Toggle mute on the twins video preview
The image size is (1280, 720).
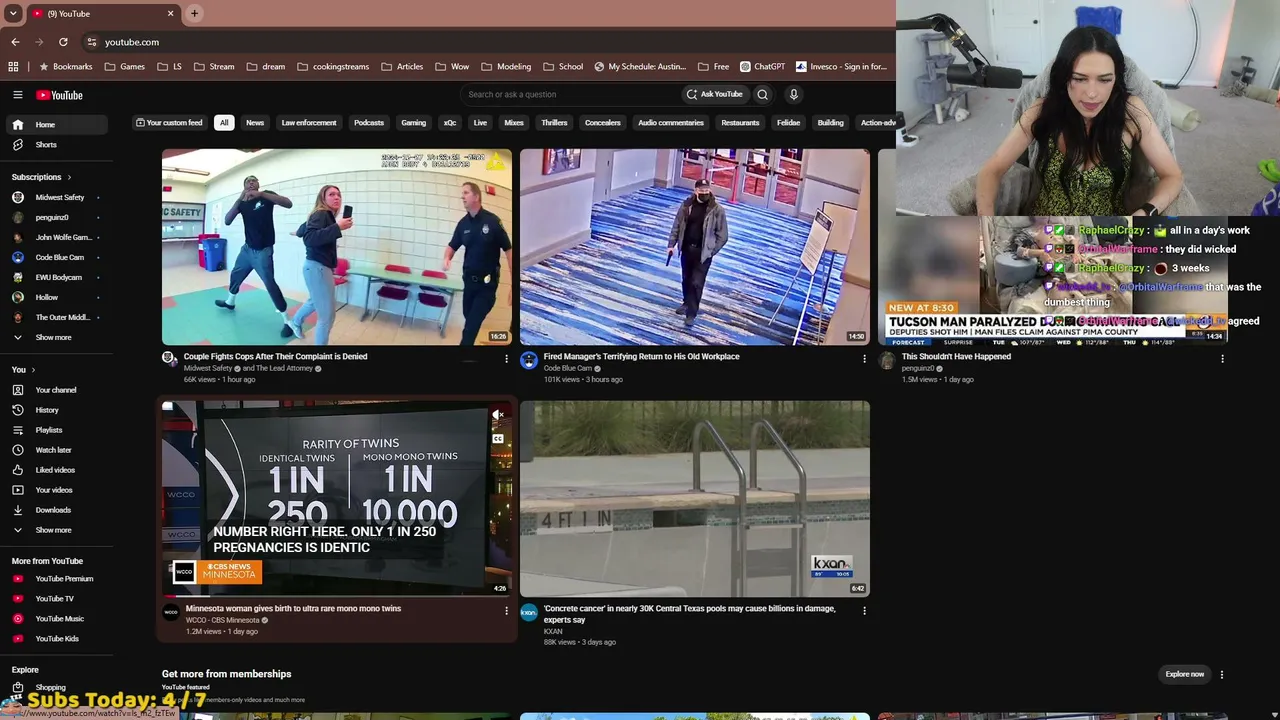coord(498,415)
